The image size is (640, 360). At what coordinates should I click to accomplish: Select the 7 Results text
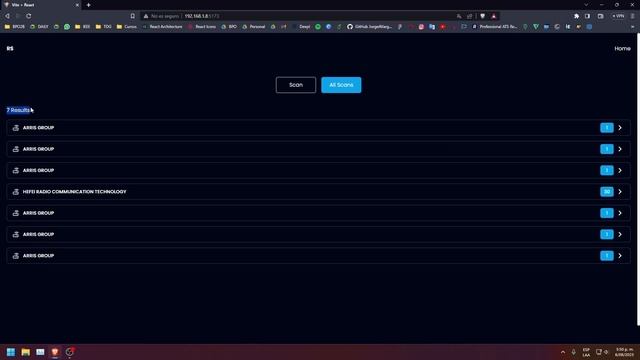[18, 110]
